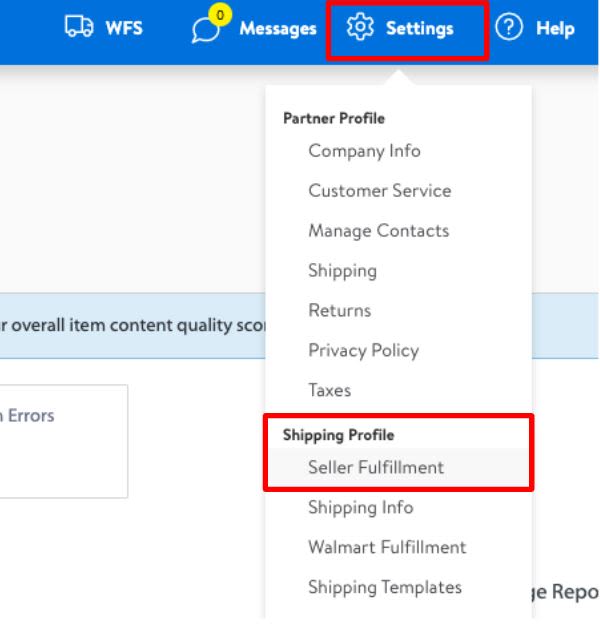Select Company Info from the dropdown

[364, 151]
